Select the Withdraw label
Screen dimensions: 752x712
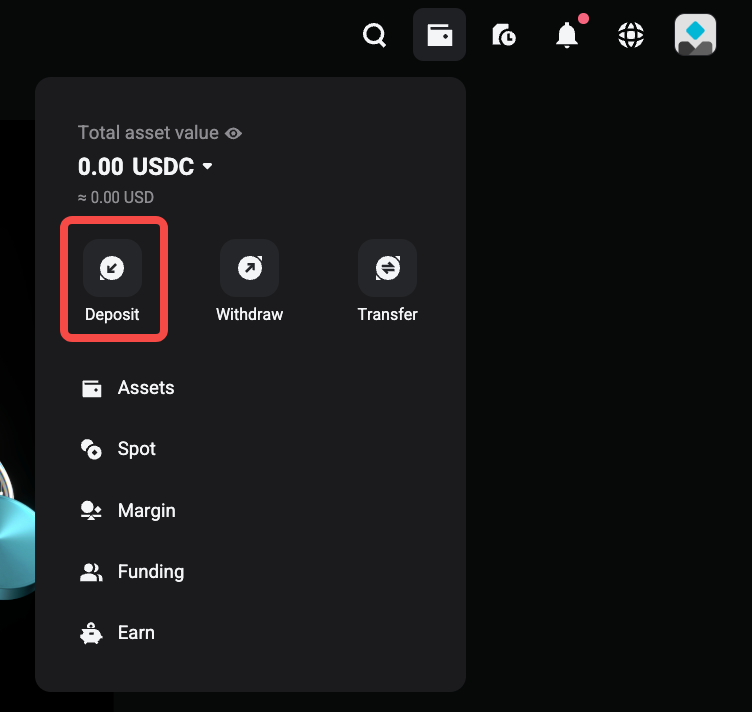point(250,315)
